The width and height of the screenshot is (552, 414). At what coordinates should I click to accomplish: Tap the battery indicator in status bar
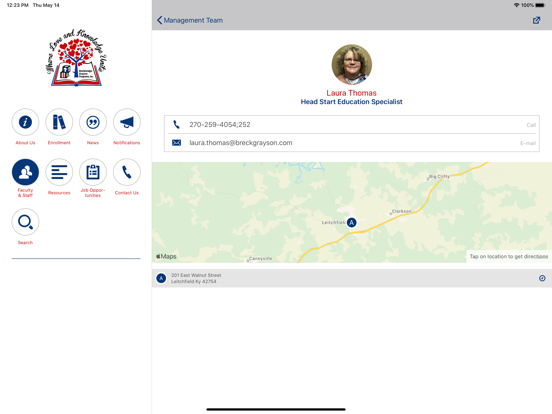540,5
